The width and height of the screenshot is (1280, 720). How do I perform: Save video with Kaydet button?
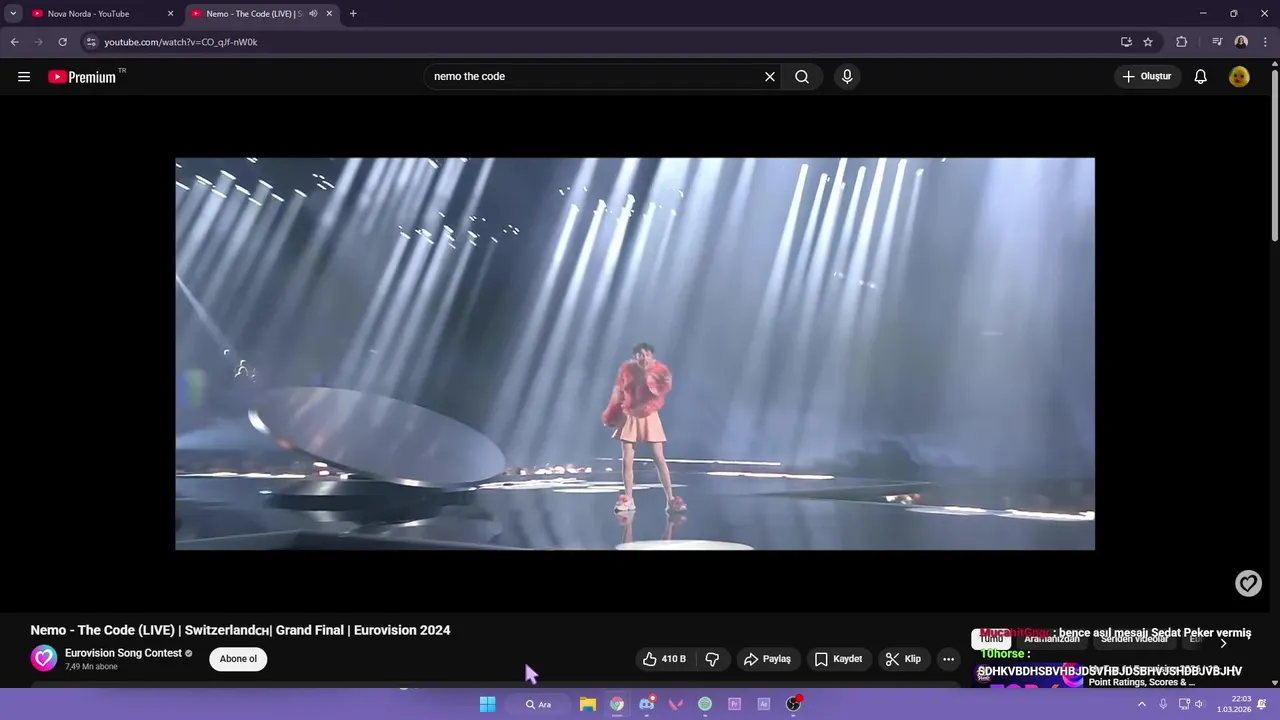[x=838, y=659]
